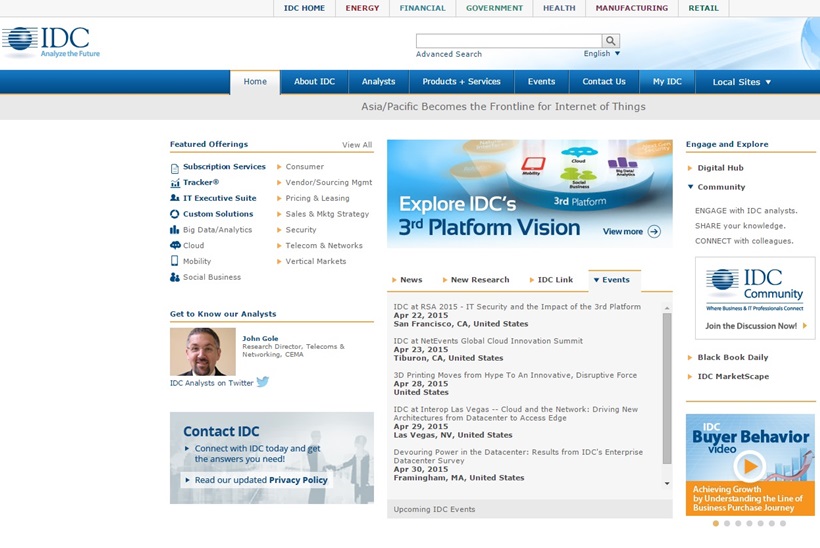Collapse the Community section
The image size is (820, 548).
[x=716, y=187]
